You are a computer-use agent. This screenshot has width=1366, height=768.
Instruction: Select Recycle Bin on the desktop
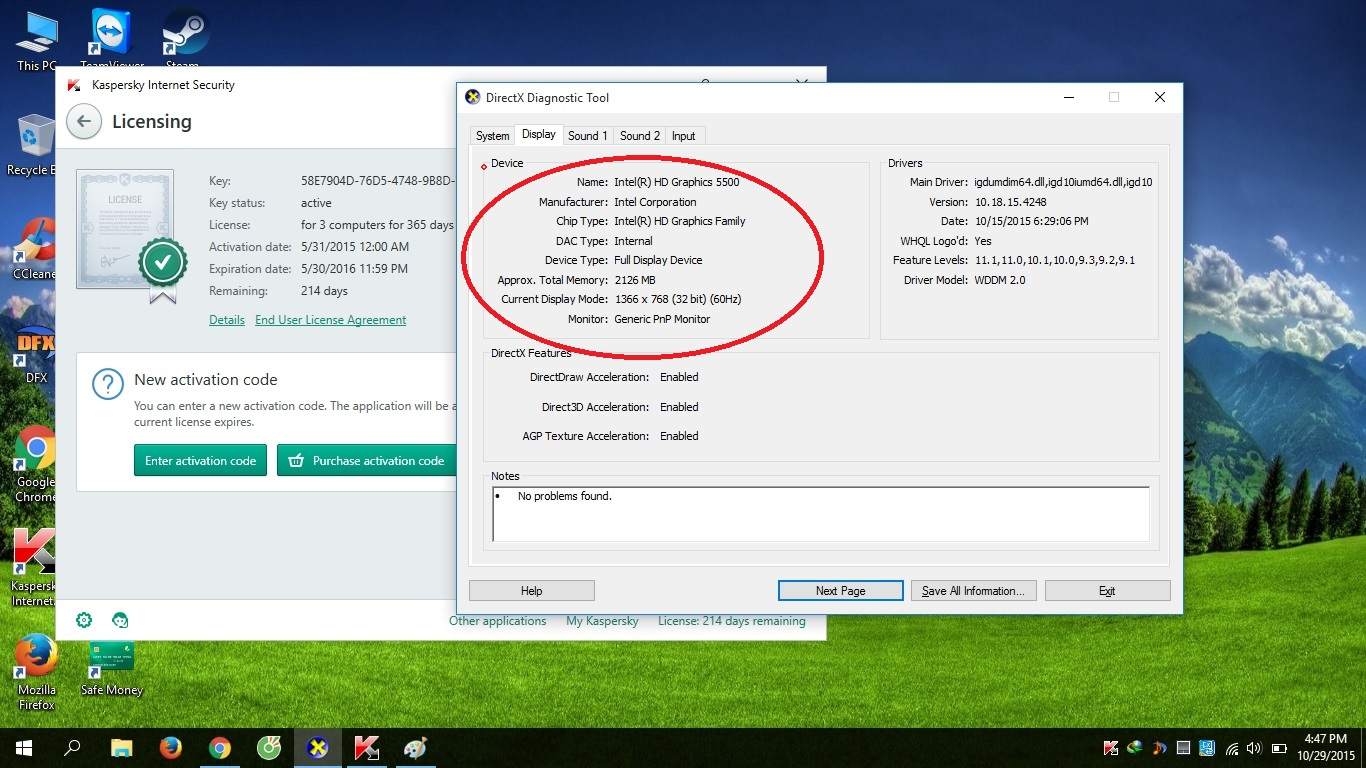pos(34,145)
